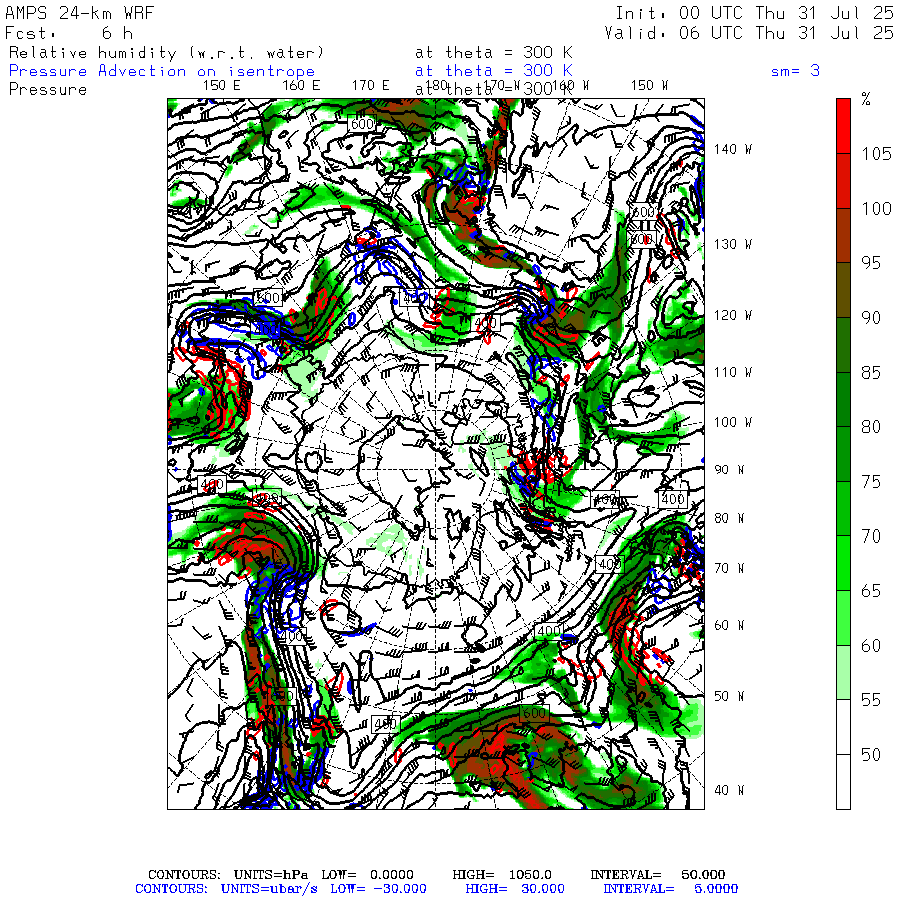Click the blue 'UNITS=ubar/s' legend text
This screenshot has width=900, height=900.
click(269, 889)
